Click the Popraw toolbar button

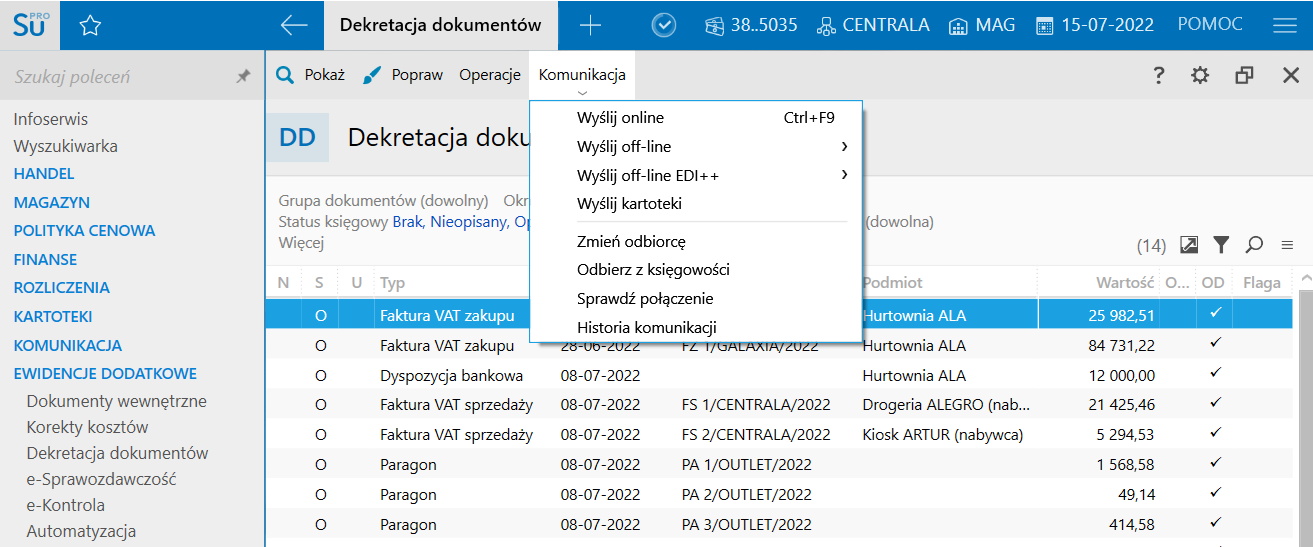pyautogui.click(x=403, y=75)
